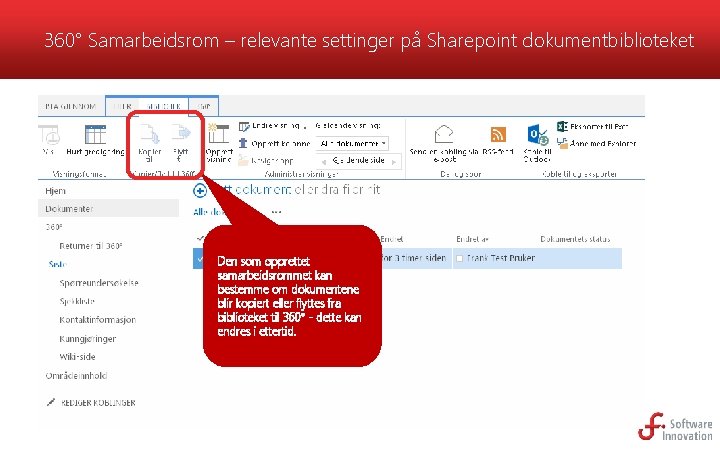Click the Siste heading in navigation
Image resolution: width=720 pixels, height=450 pixels.
[57, 264]
